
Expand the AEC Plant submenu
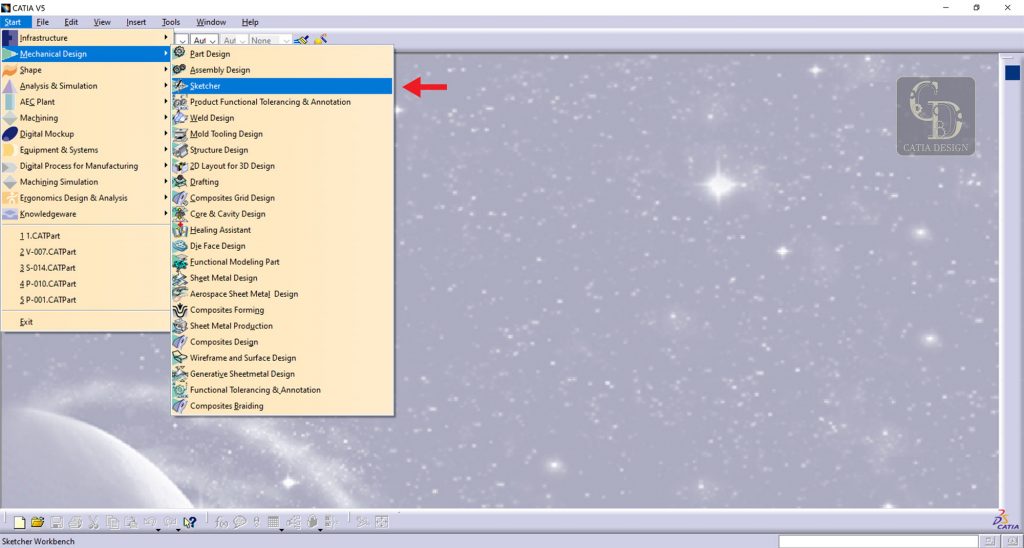pyautogui.click(x=86, y=102)
